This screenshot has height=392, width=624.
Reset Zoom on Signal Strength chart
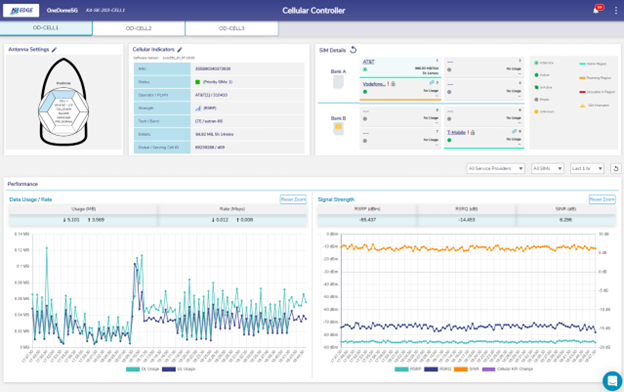coord(602,199)
